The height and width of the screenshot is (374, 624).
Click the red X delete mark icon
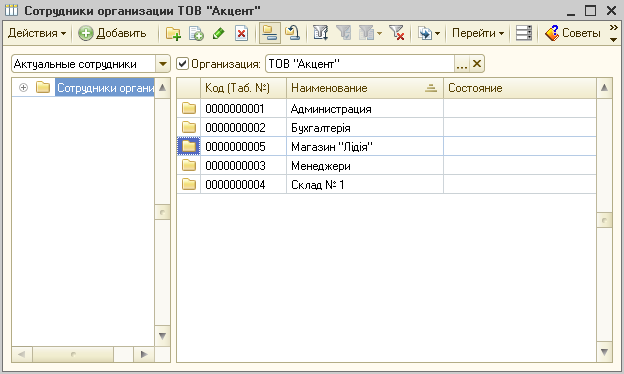[x=241, y=33]
